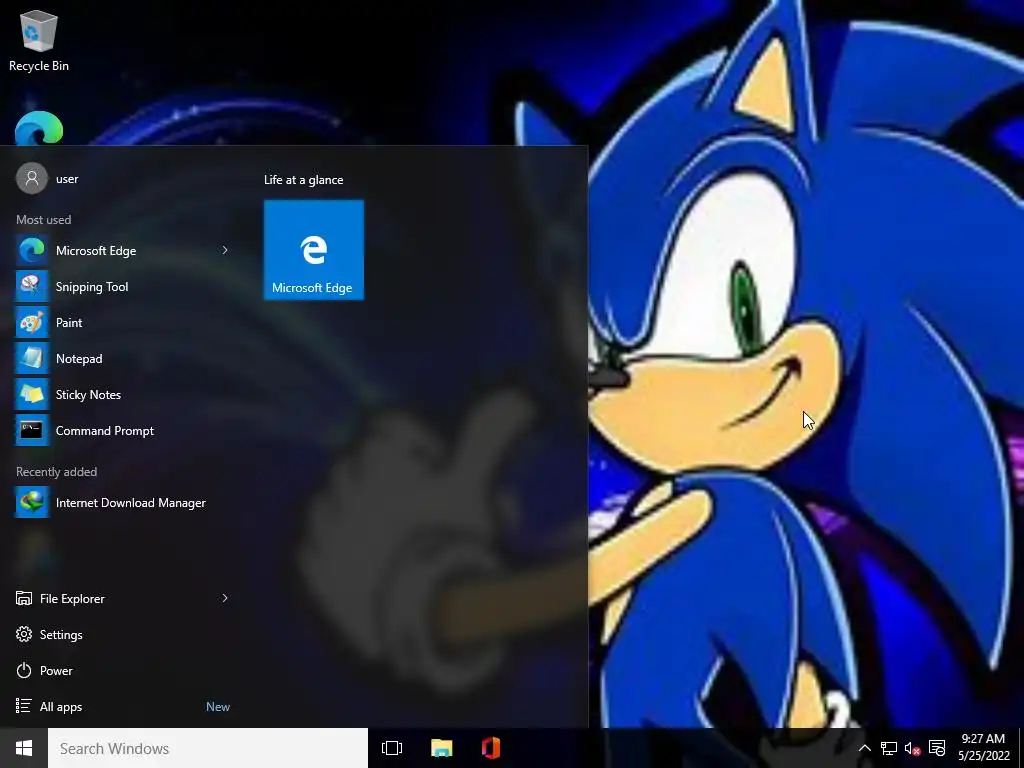Click the Windows Start button
Viewport: 1024px width, 768px height.
(x=24, y=748)
